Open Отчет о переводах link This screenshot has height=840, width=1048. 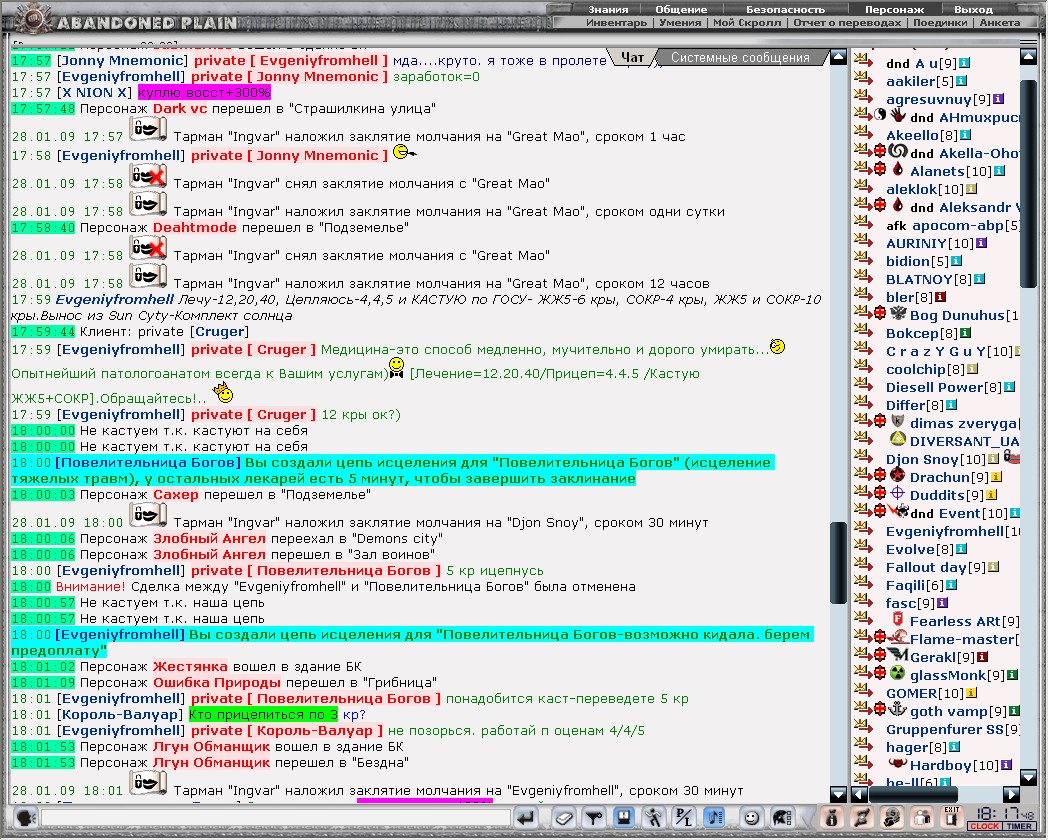(847, 23)
